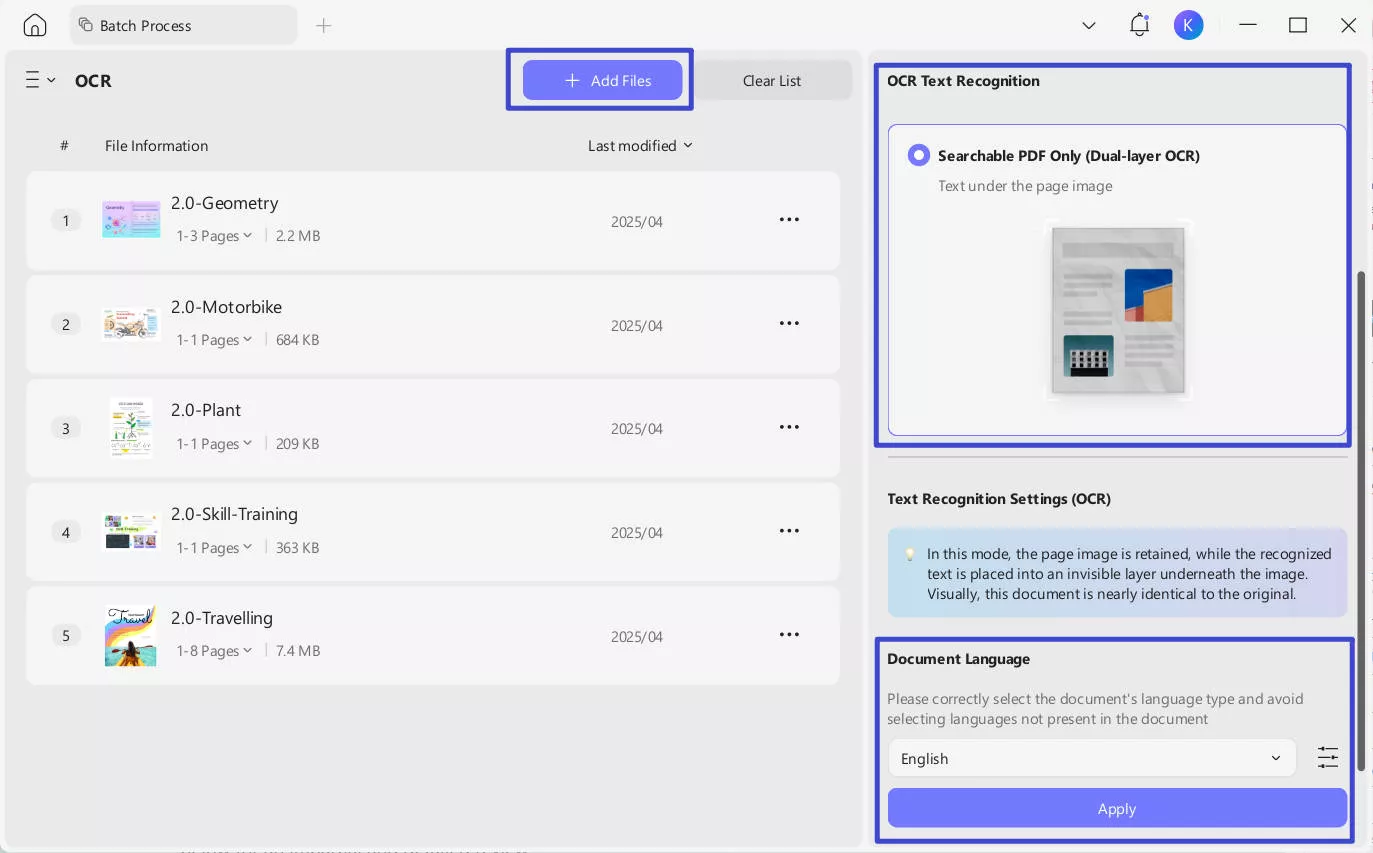Screen dimensions: 1373x853
Task: Click the Add Files button
Action: click(x=602, y=81)
